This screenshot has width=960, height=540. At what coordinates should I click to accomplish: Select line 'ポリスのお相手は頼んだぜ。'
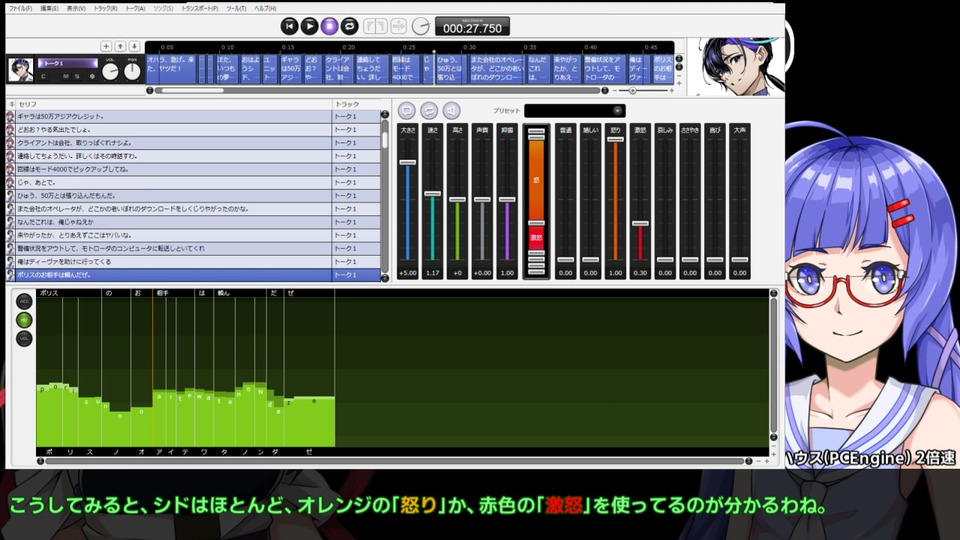(x=193, y=275)
